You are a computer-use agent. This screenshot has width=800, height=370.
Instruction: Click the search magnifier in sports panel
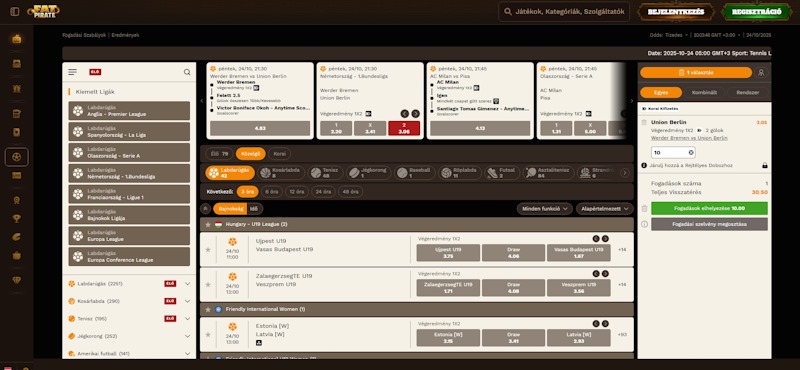187,72
